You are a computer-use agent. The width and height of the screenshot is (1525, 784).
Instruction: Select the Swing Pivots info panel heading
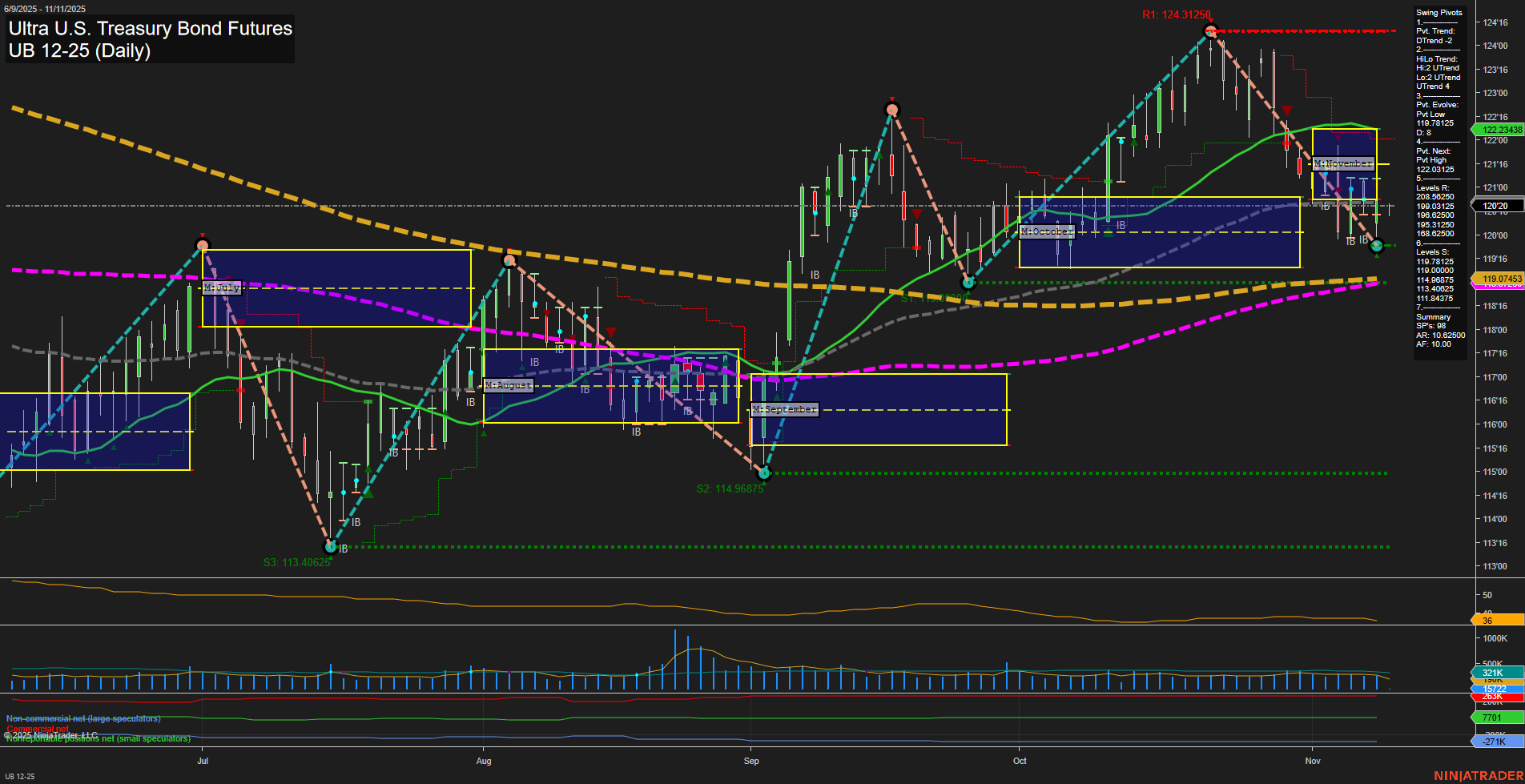(x=1438, y=13)
